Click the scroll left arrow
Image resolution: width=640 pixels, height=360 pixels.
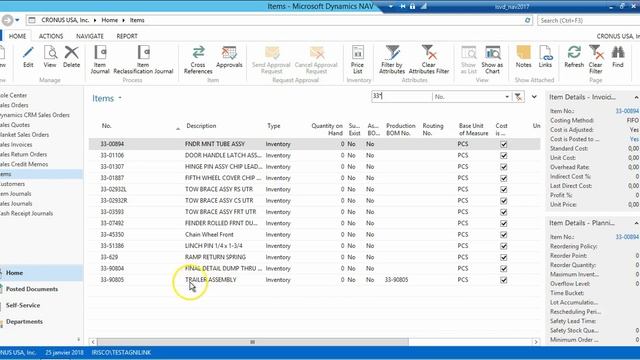[93, 342]
